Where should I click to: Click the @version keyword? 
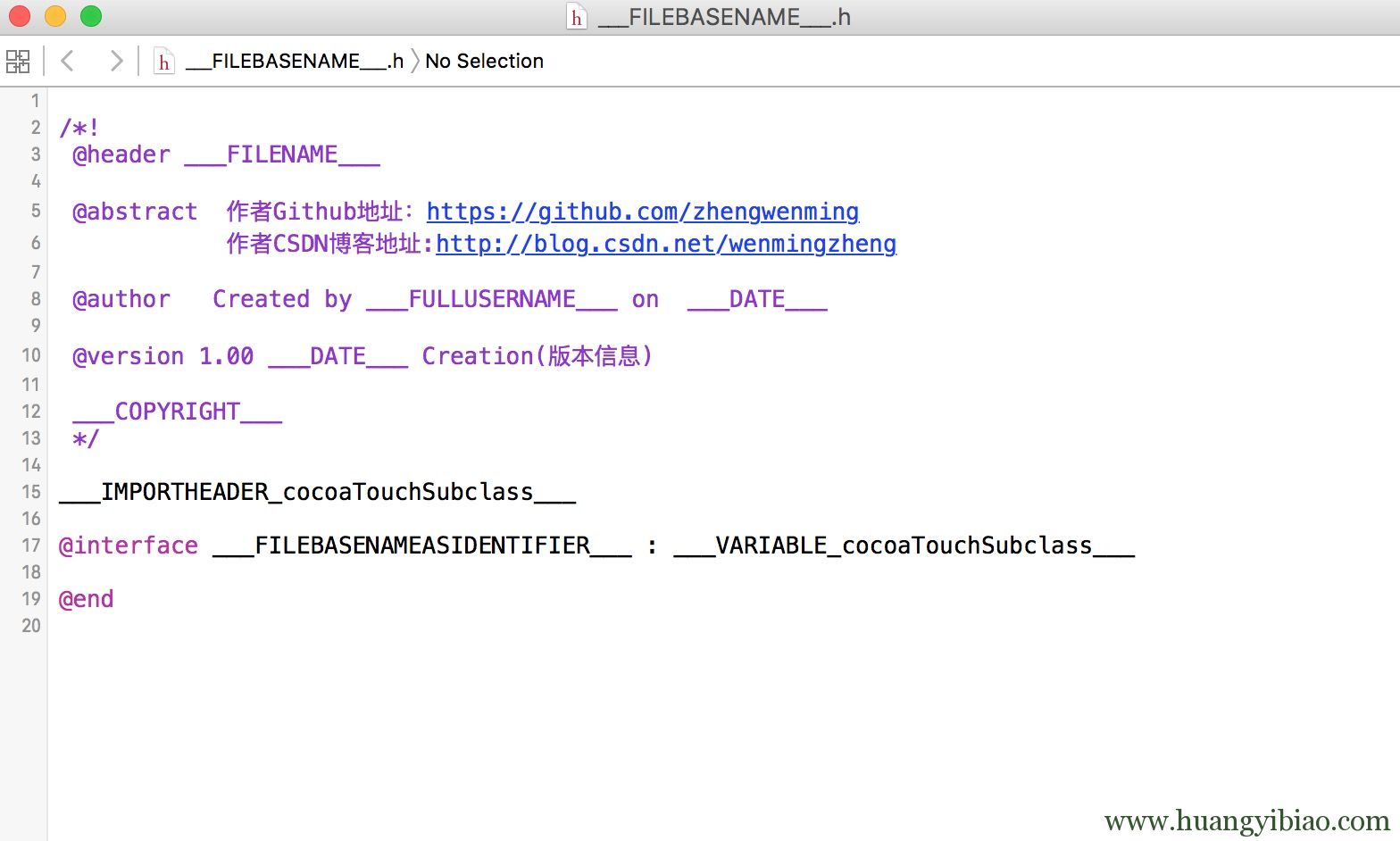129,356
